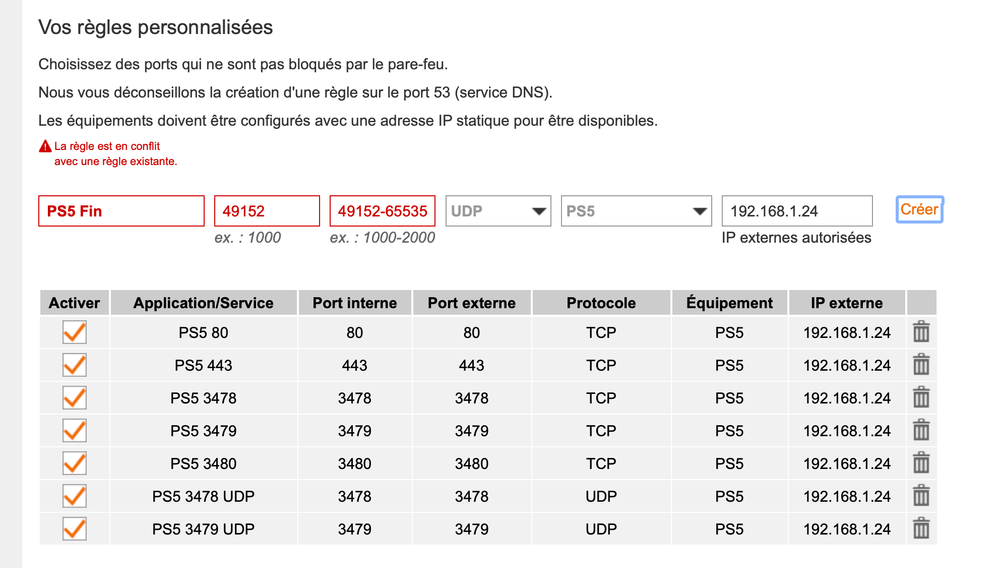The width and height of the screenshot is (999, 568).
Task: Click the red conflict warning icon
Action: (44, 146)
